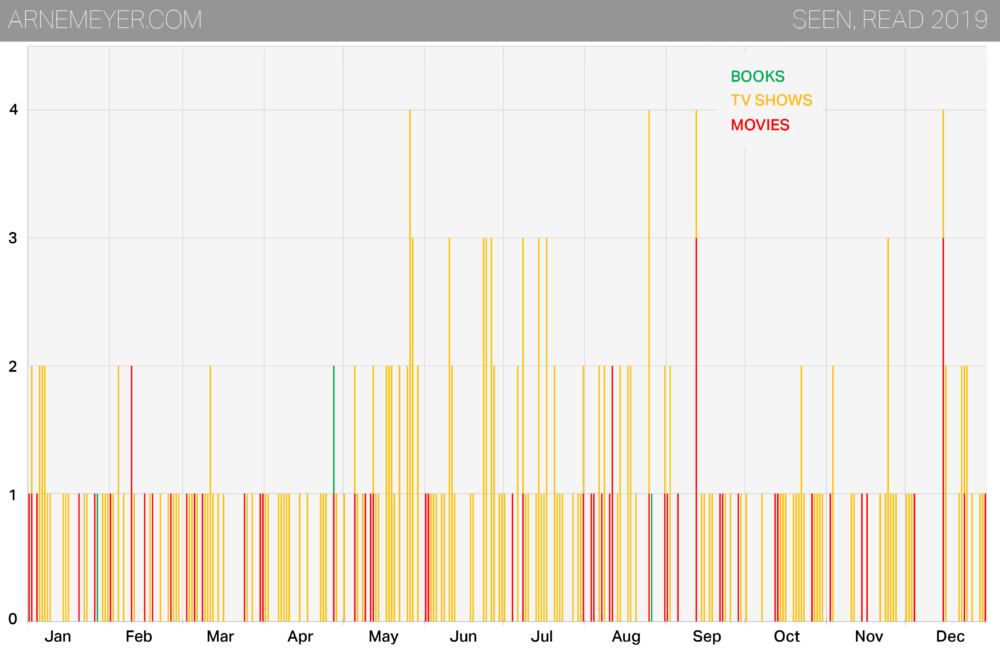Screen dimensions: 1000x651
Task: Click the Mar month label
Action: 220,636
